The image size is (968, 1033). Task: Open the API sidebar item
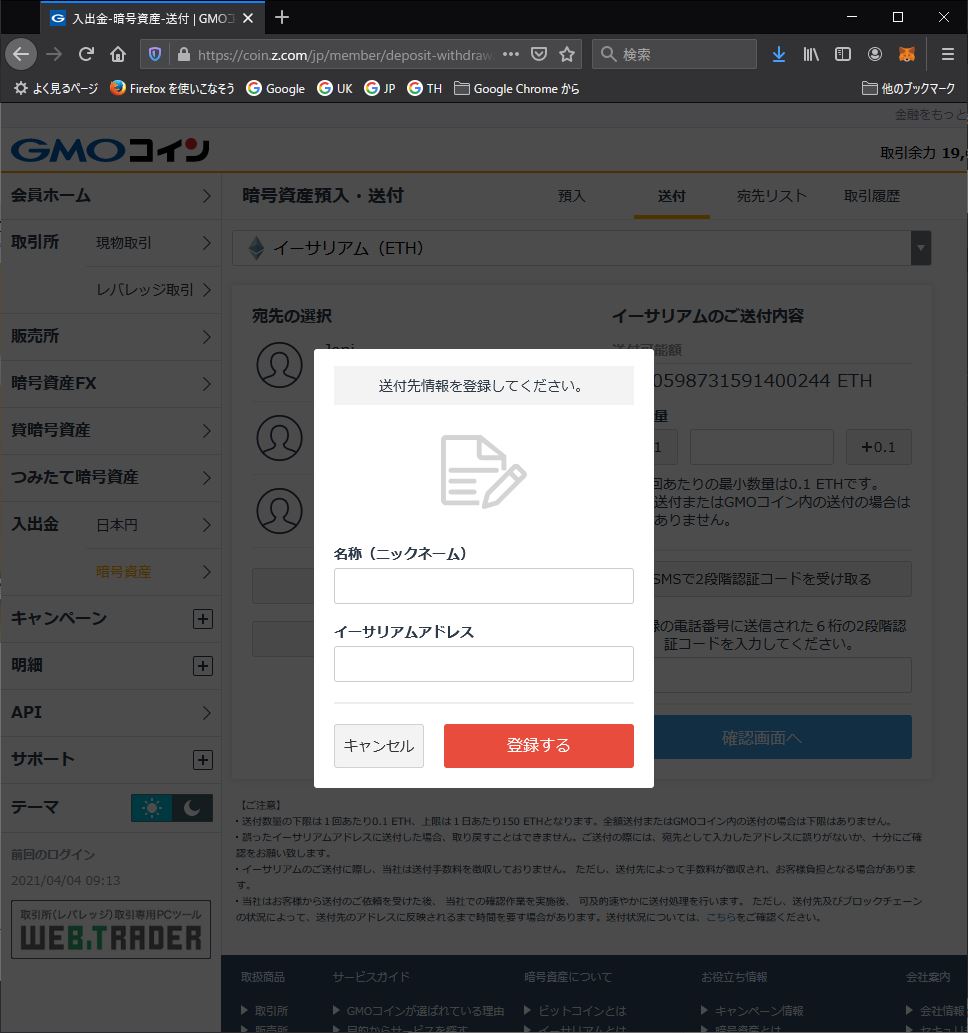(x=111, y=713)
